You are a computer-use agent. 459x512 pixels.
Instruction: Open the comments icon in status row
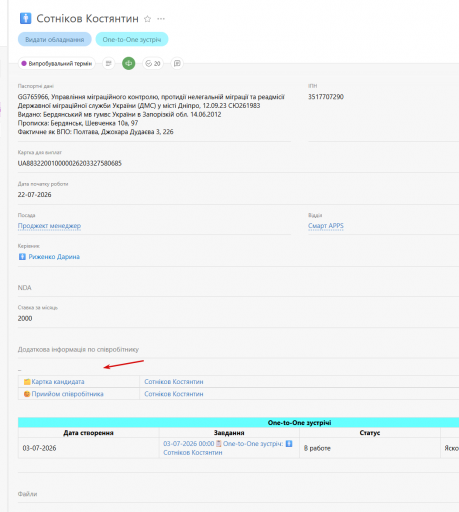pyautogui.click(x=177, y=63)
